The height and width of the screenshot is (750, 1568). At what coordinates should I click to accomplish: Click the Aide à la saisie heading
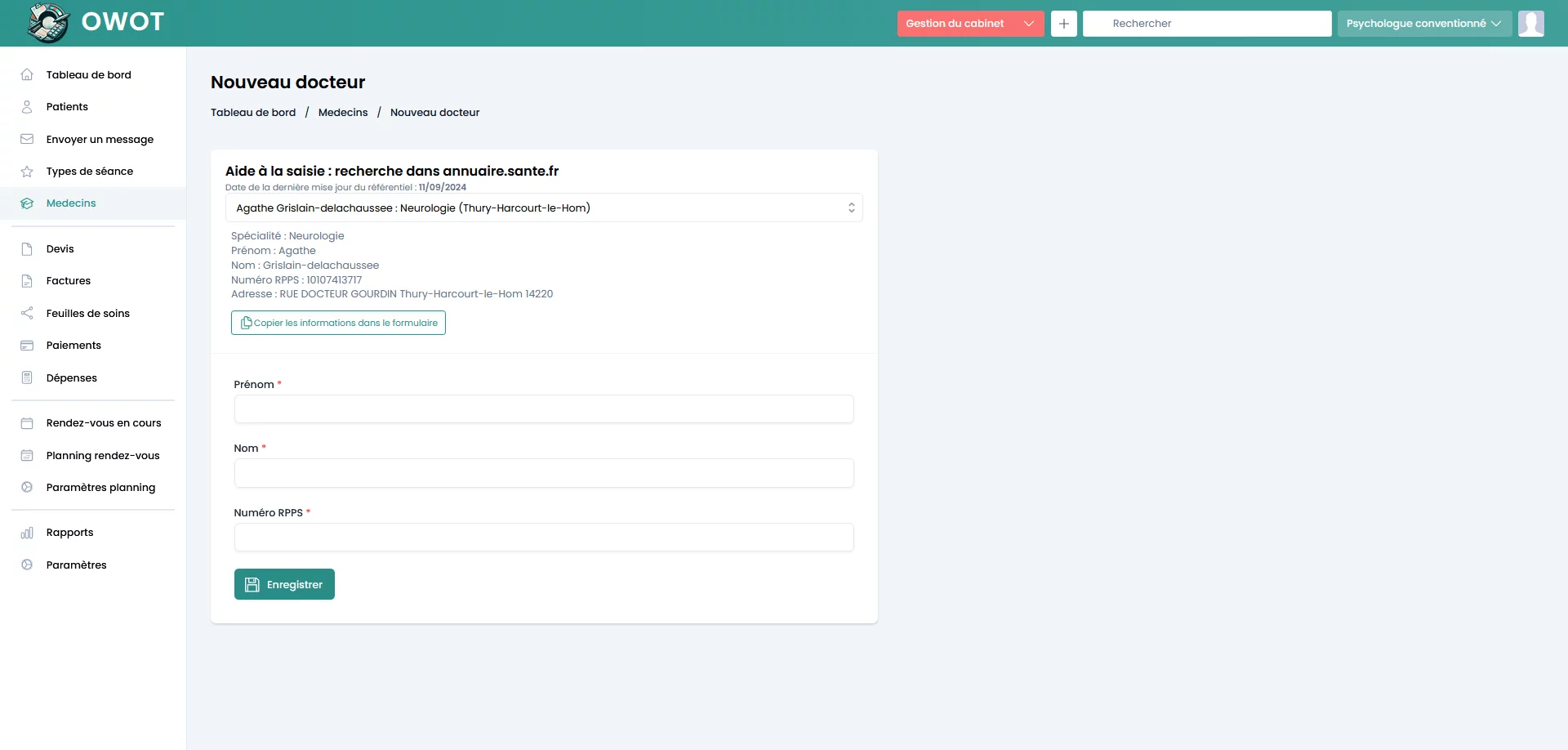392,171
